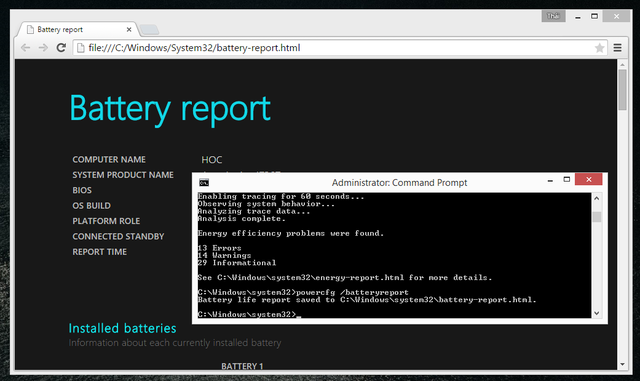The image size is (640, 381).
Task: Click the powercfg /batteryreport command line
Action: pyautogui.click(x=303, y=292)
